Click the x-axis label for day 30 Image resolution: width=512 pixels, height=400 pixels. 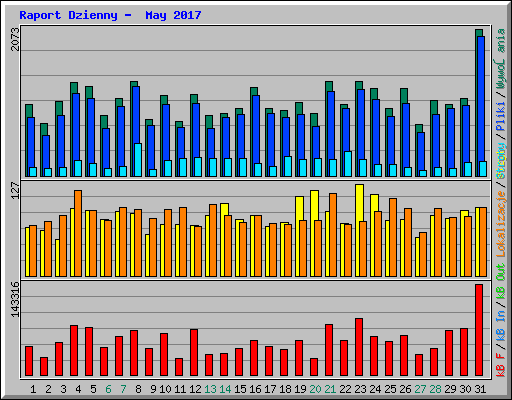pos(465,389)
